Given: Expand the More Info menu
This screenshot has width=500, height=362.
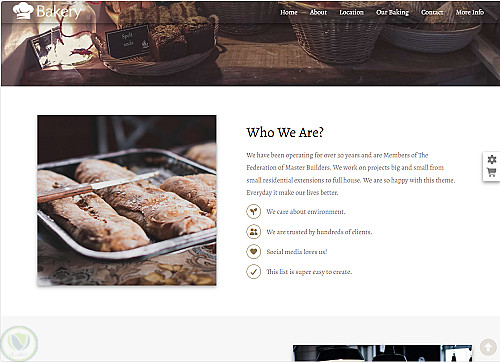Looking at the screenshot, I should pos(470,12).
